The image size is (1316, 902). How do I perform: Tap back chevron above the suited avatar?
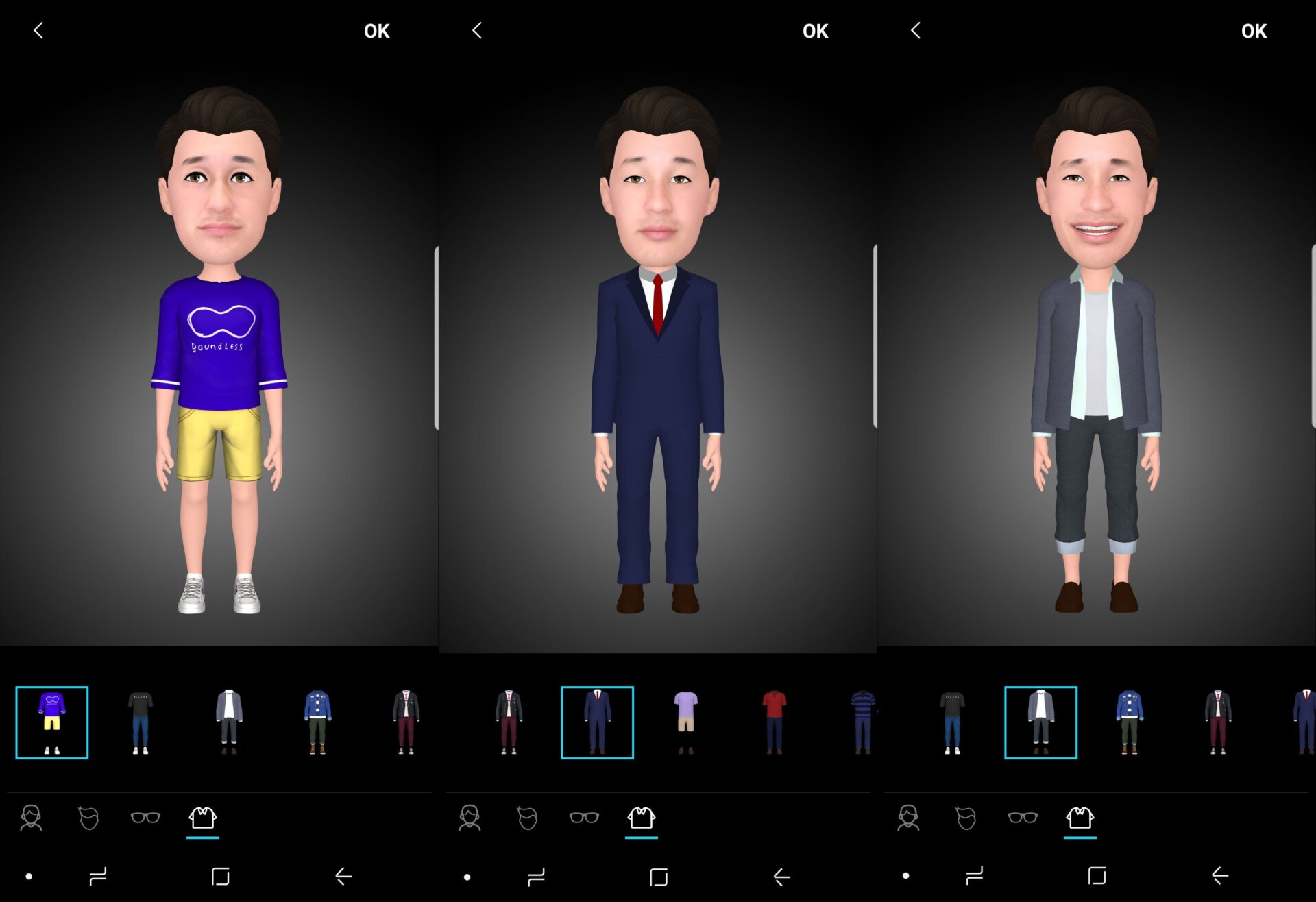pyautogui.click(x=477, y=30)
